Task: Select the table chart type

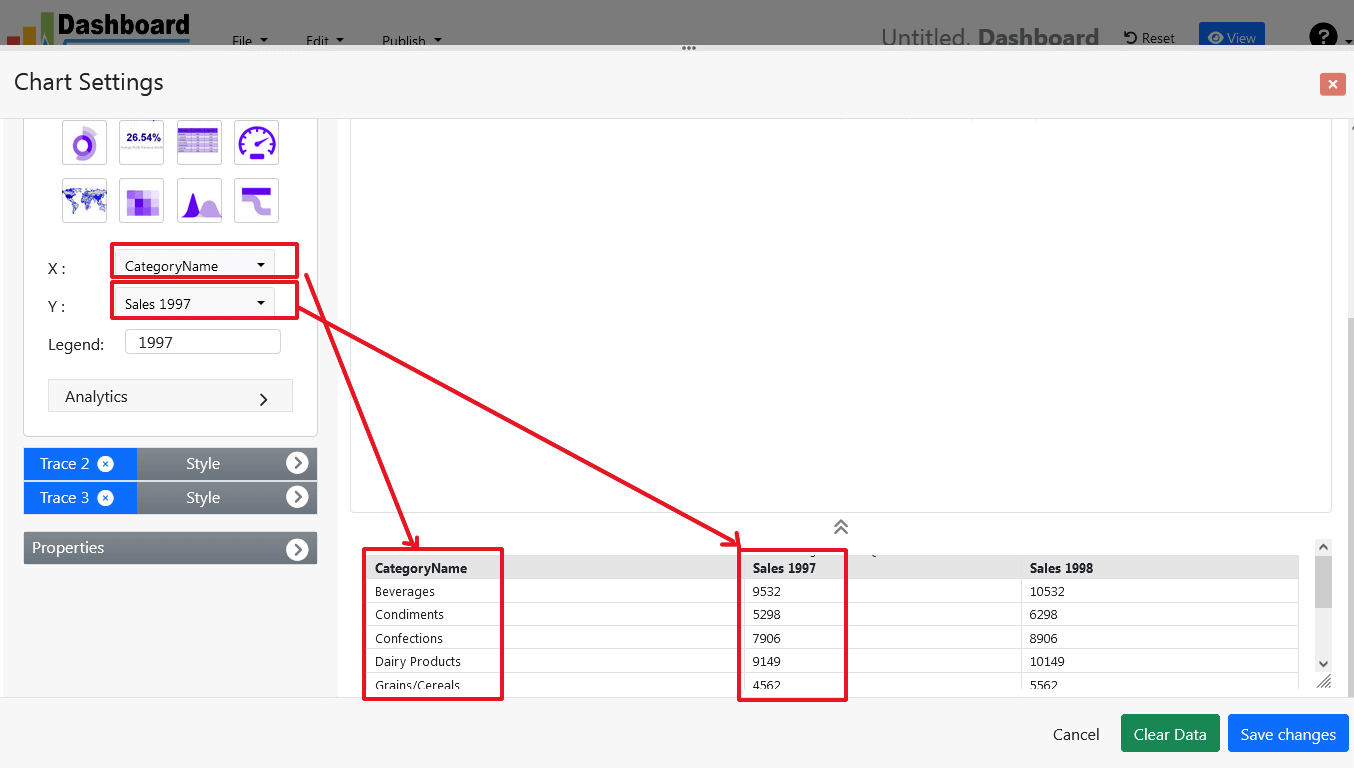Action: [198, 142]
